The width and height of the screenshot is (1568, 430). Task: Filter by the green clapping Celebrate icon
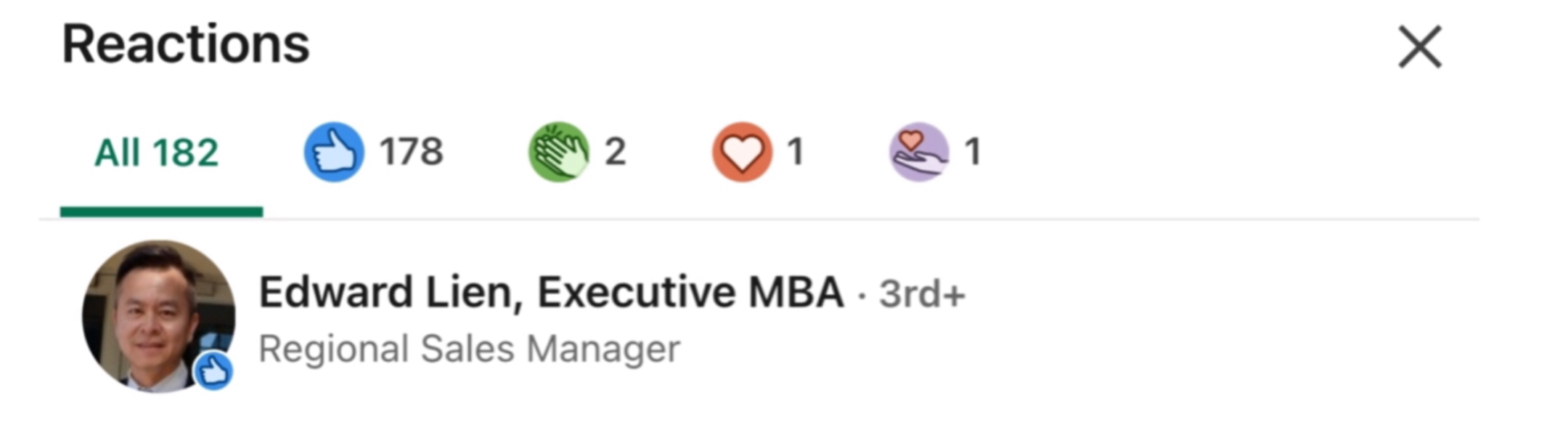point(558,152)
